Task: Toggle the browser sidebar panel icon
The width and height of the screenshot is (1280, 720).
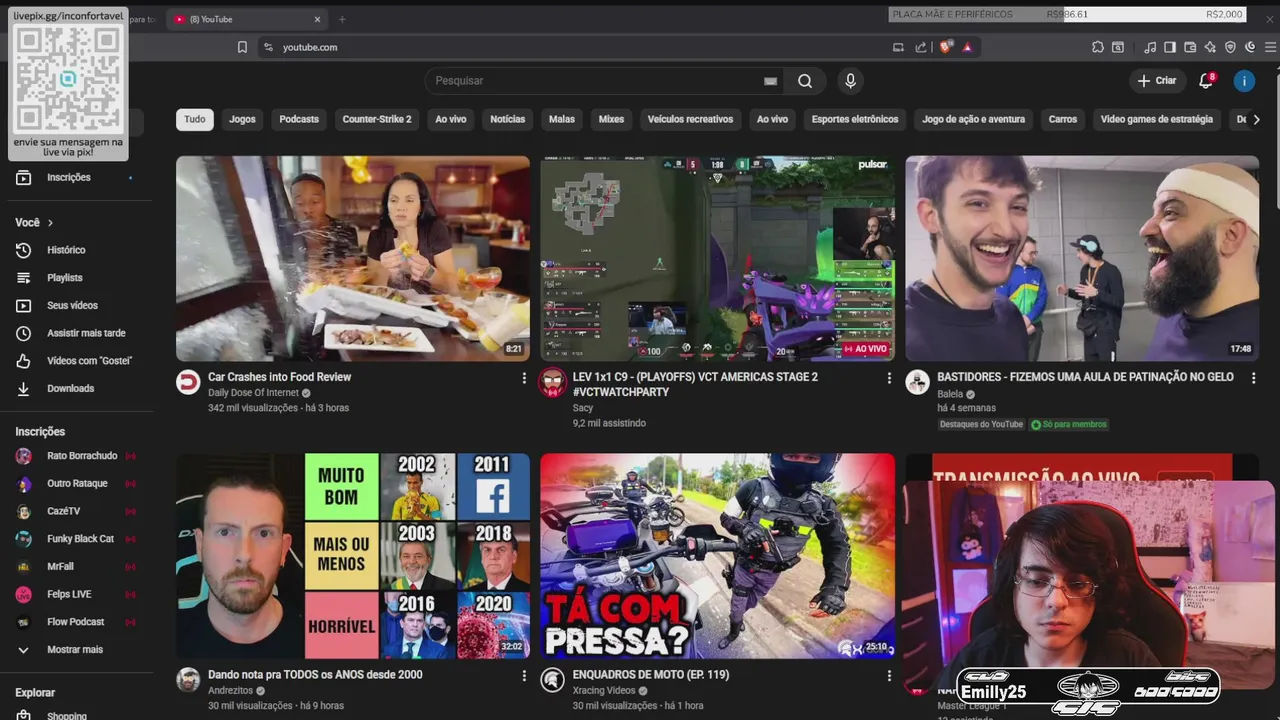Action: tap(1170, 47)
